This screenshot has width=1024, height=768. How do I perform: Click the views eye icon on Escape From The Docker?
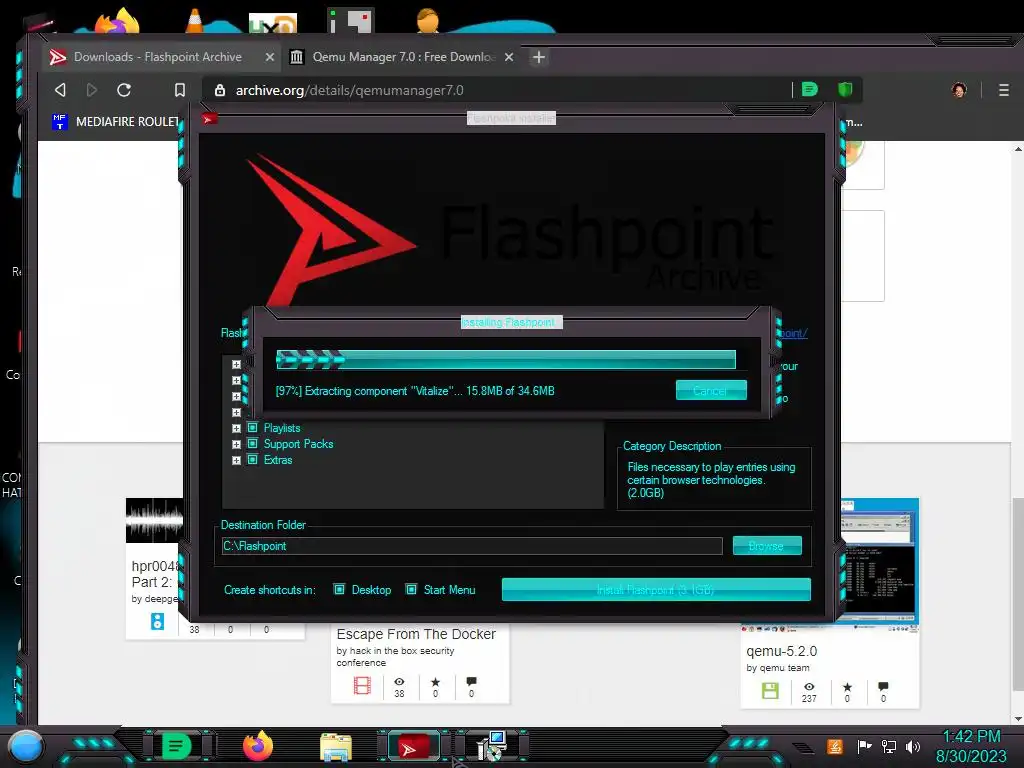coord(399,682)
